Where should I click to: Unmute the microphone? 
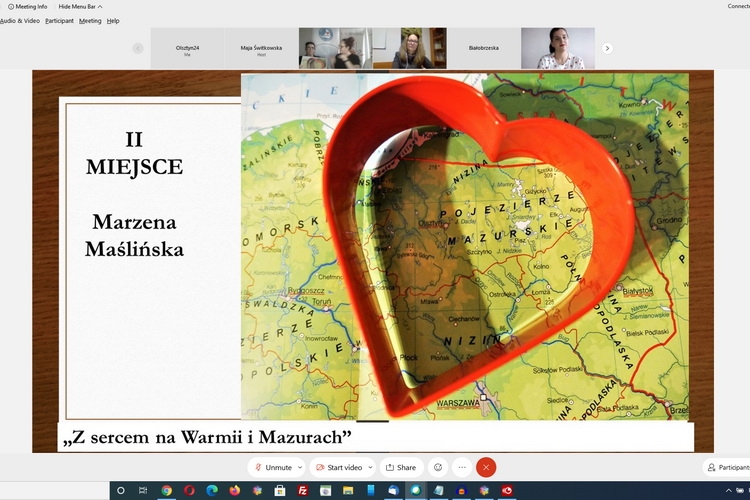273,467
